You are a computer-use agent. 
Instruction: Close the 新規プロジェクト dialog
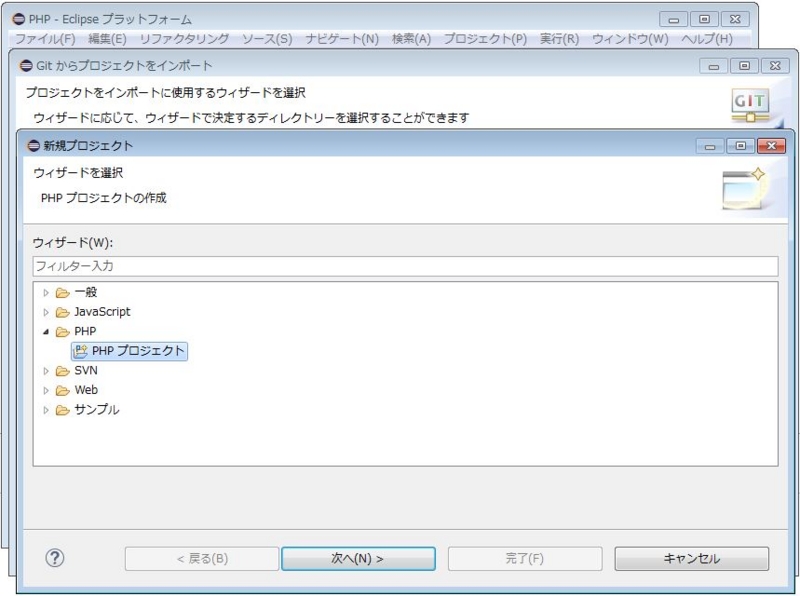[771, 146]
